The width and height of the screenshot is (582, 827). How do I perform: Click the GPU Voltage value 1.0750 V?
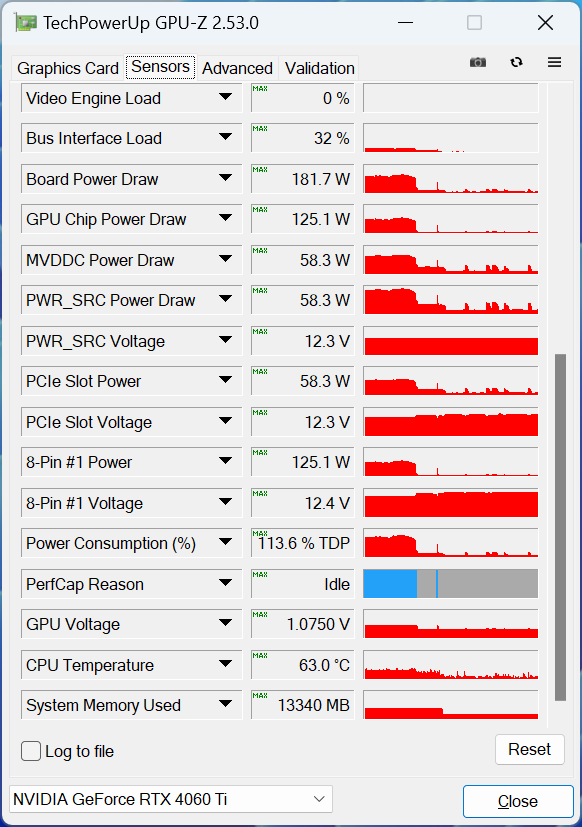[x=302, y=624]
